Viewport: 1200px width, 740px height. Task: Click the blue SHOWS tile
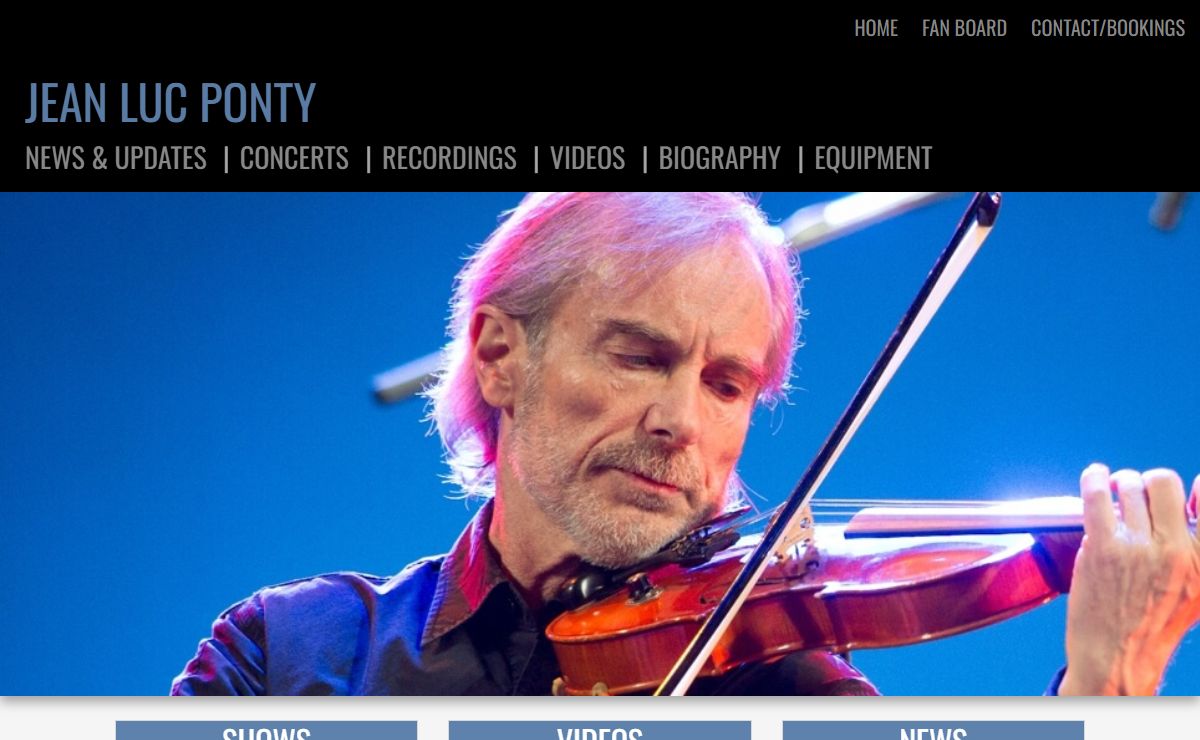266,731
